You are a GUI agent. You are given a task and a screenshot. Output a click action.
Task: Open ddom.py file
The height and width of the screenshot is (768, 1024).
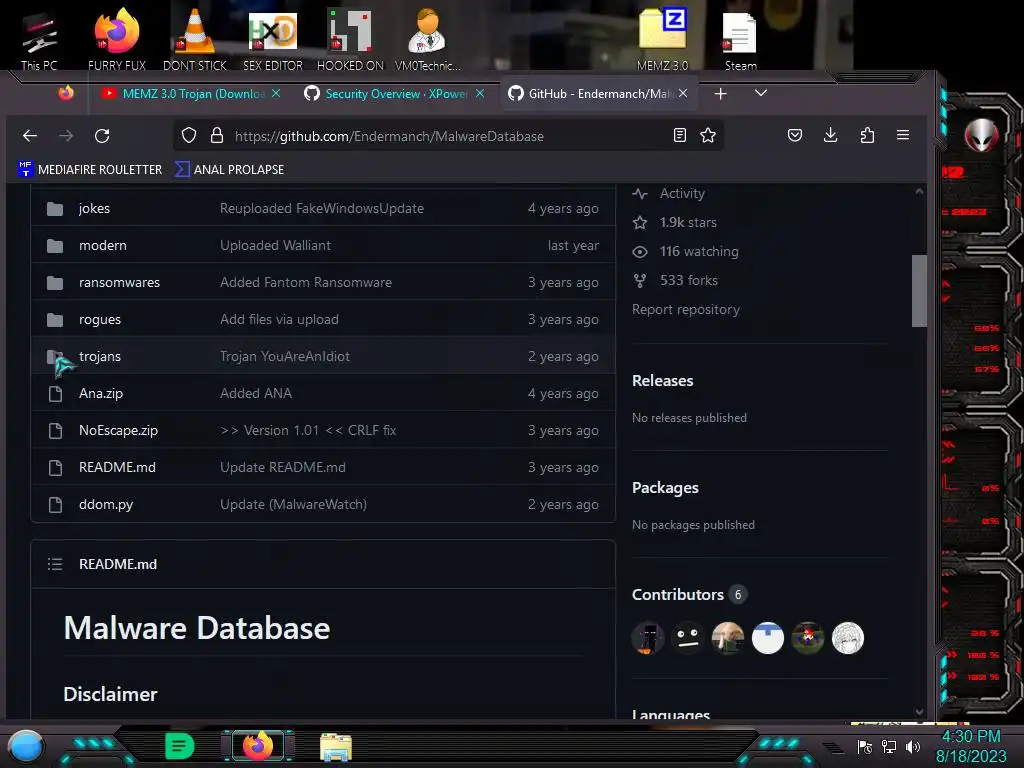pos(106,505)
